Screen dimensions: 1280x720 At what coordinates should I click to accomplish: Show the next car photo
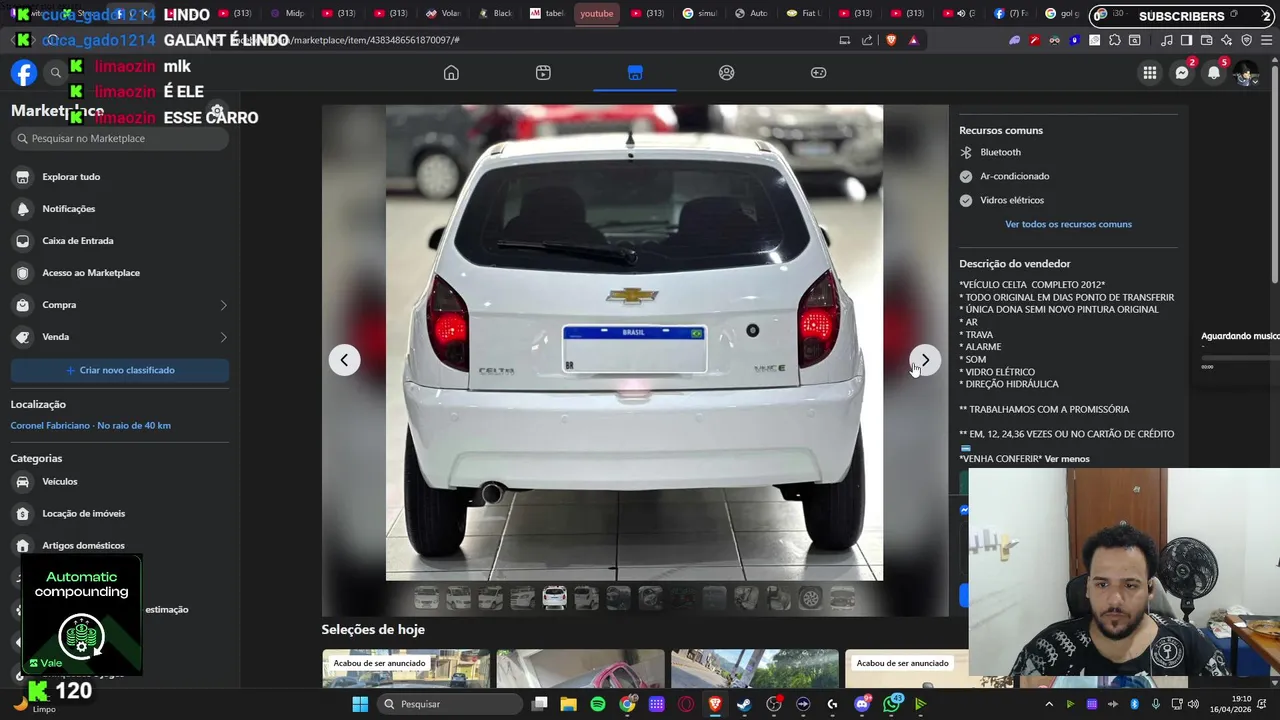pos(925,360)
